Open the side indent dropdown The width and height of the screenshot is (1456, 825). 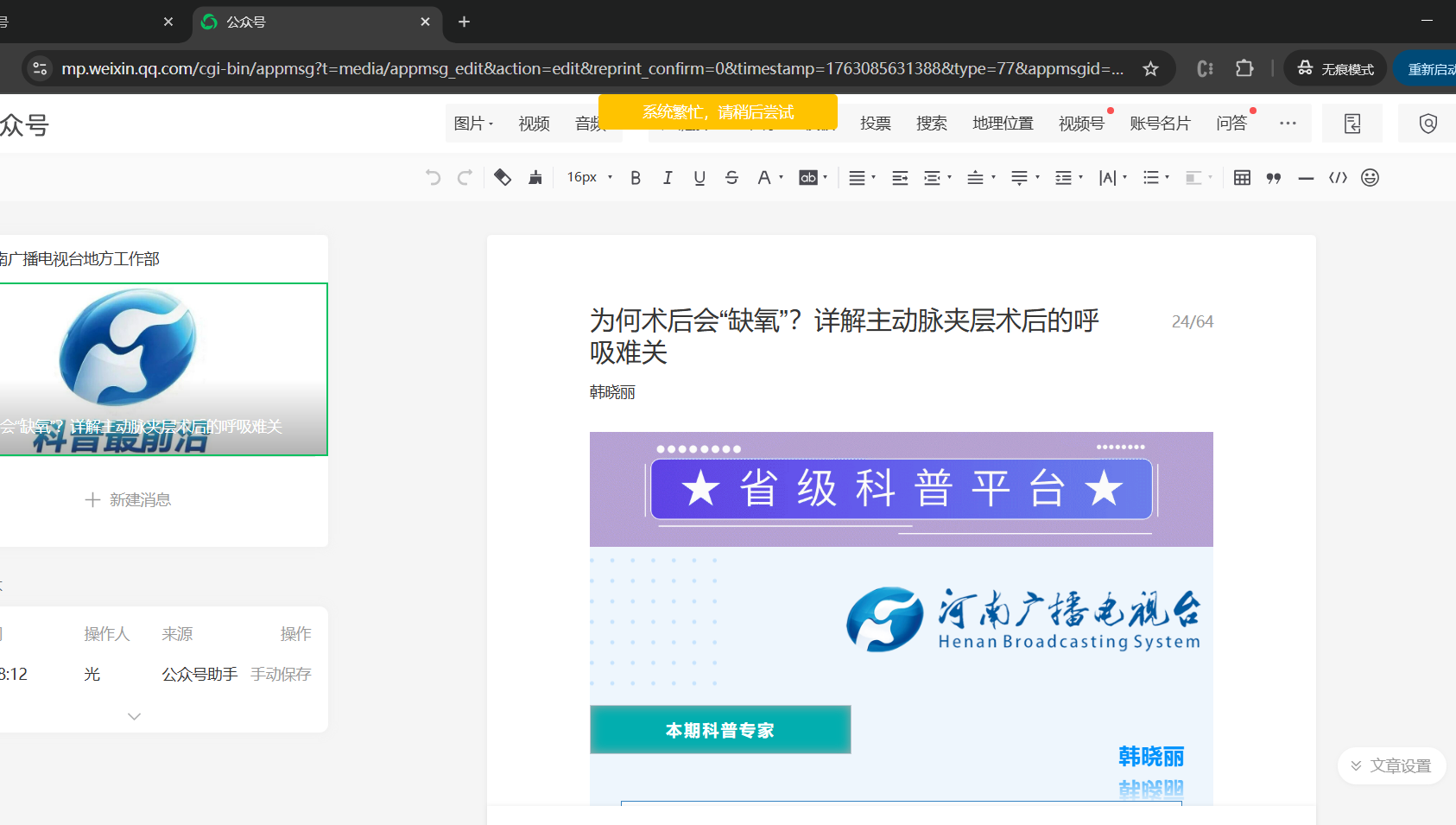[937, 178]
